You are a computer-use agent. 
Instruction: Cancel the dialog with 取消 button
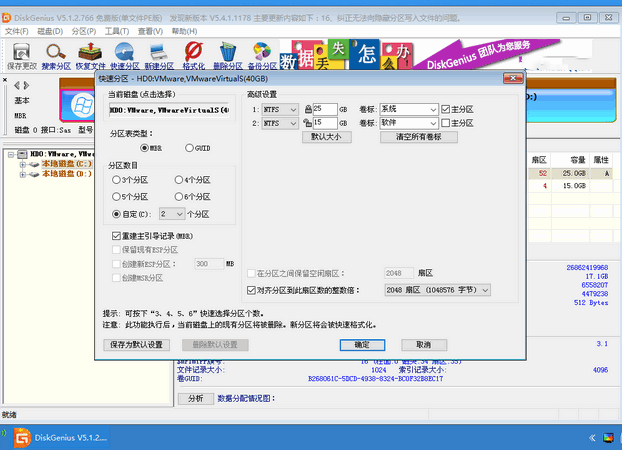pyautogui.click(x=424, y=345)
